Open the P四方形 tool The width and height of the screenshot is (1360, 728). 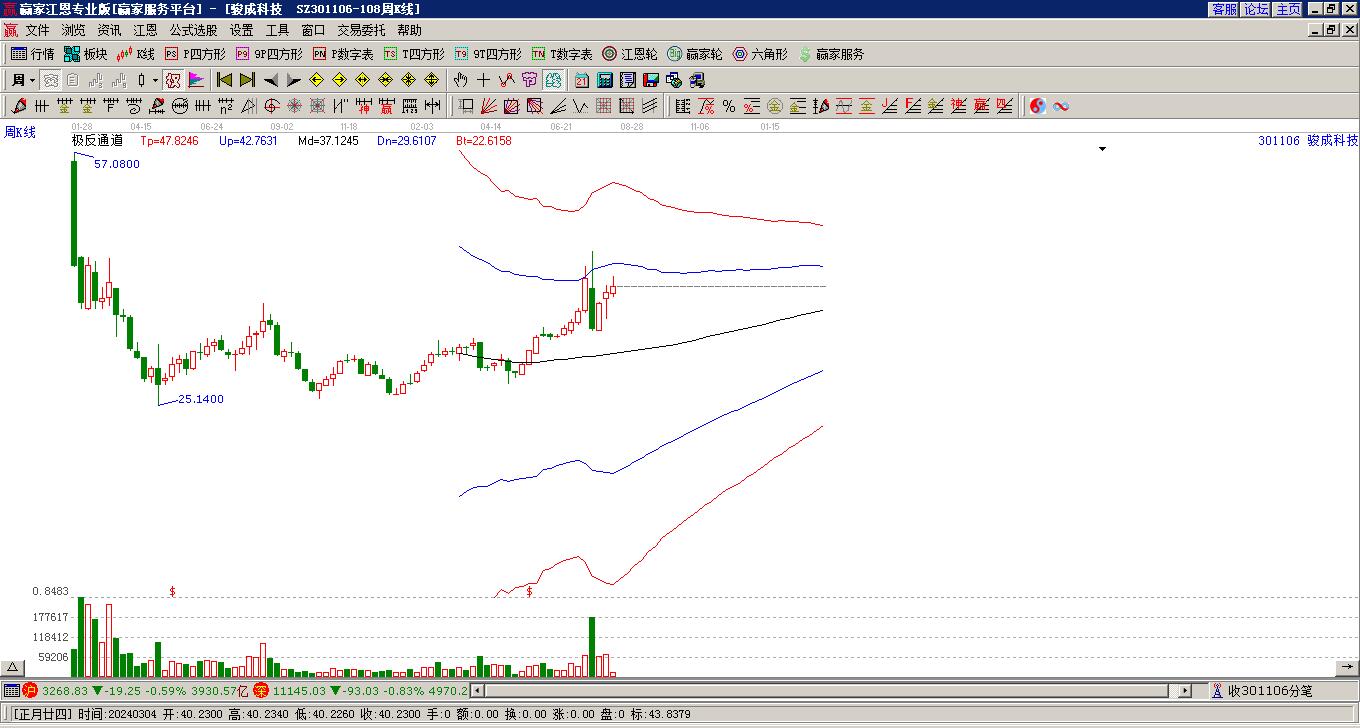pos(195,54)
